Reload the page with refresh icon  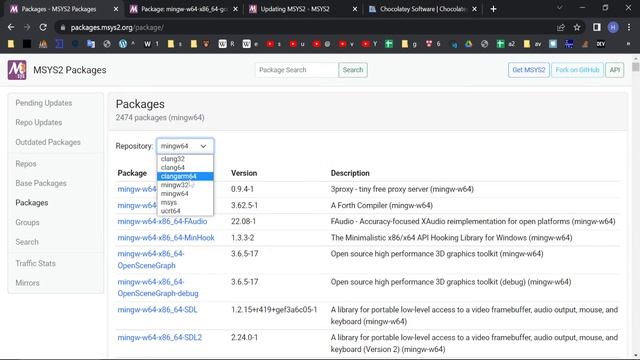43,27
